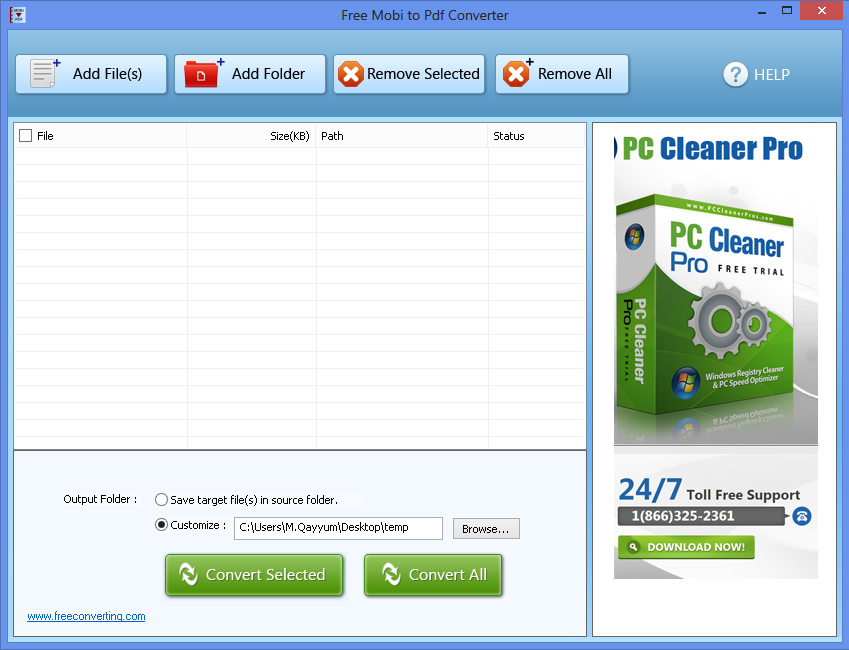Viewport: 849px width, 650px height.
Task: Click the Convert Selected recycle icon
Action: tap(188, 574)
